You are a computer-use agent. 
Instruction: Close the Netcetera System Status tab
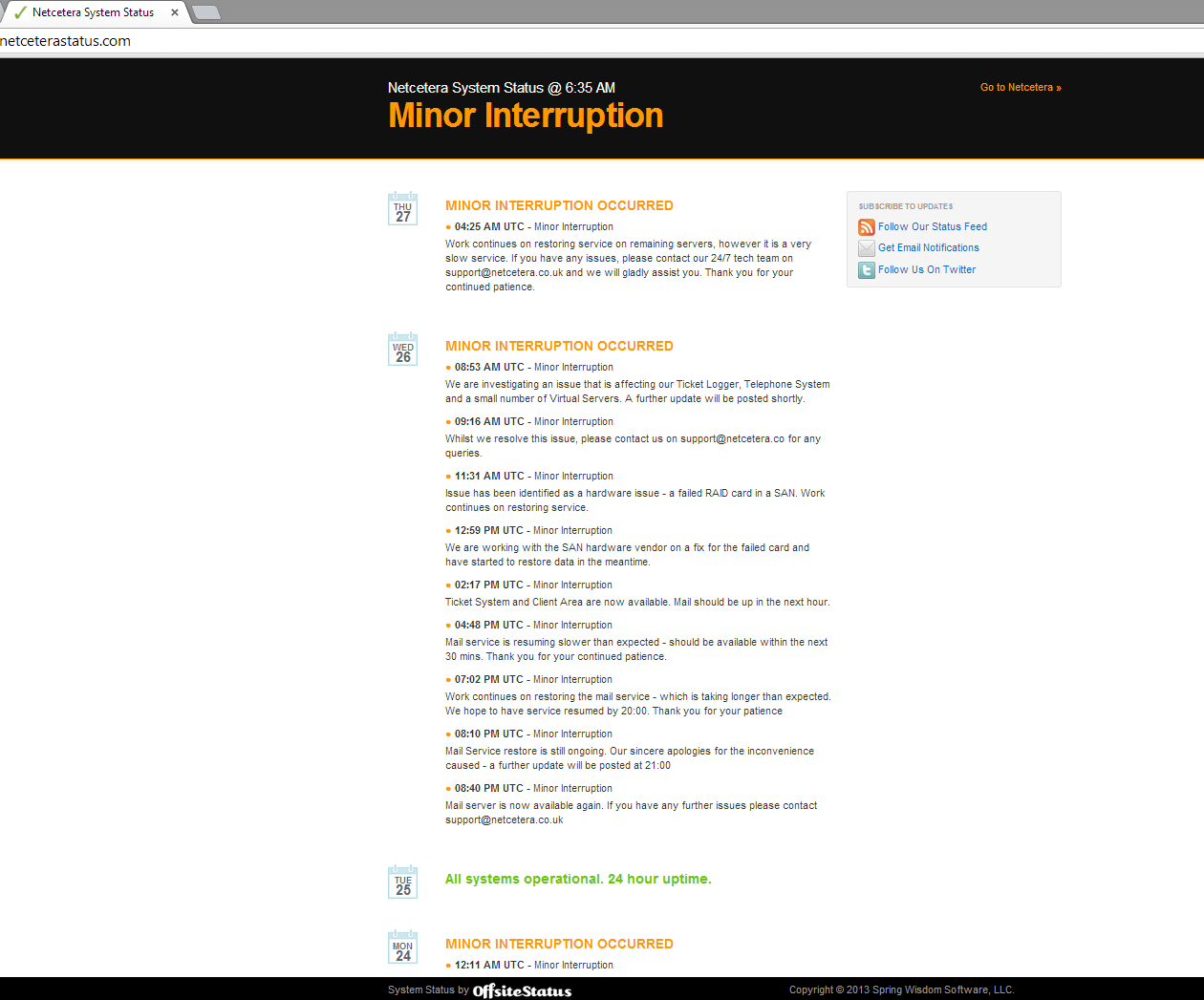tap(175, 12)
